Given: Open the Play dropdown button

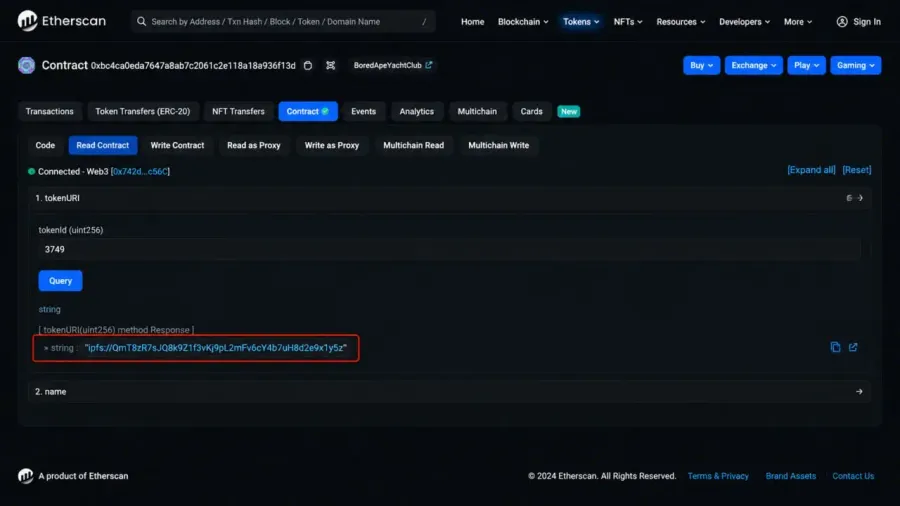Looking at the screenshot, I should coord(806,65).
